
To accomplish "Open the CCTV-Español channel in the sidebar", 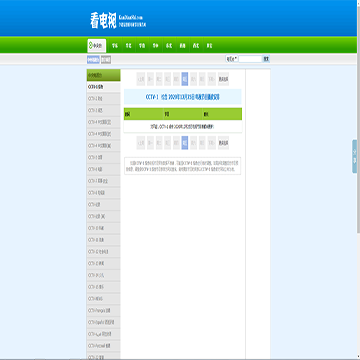I will coord(103,322).
